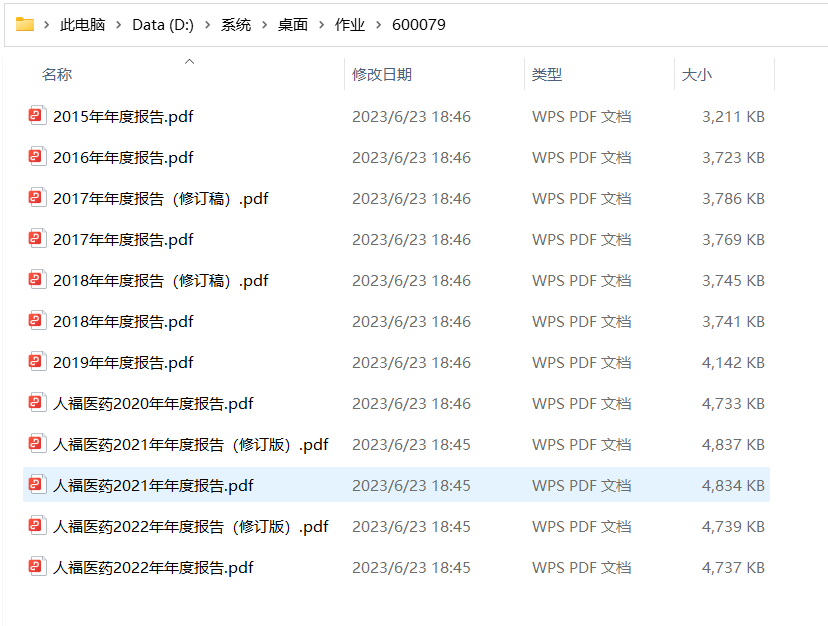Click PDF icon of 人福医药2022年年度报告（修订版）.pdf

[x=37, y=526]
